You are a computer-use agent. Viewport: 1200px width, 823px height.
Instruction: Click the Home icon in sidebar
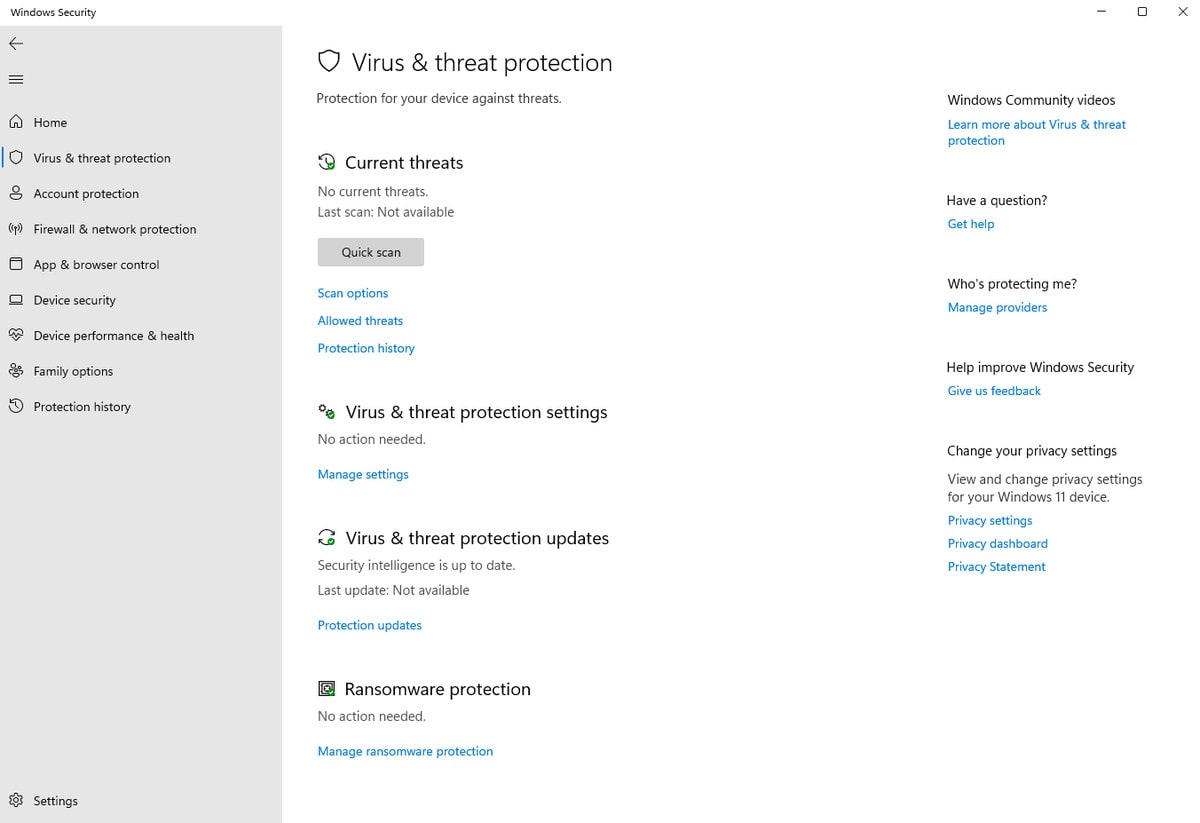pos(16,122)
